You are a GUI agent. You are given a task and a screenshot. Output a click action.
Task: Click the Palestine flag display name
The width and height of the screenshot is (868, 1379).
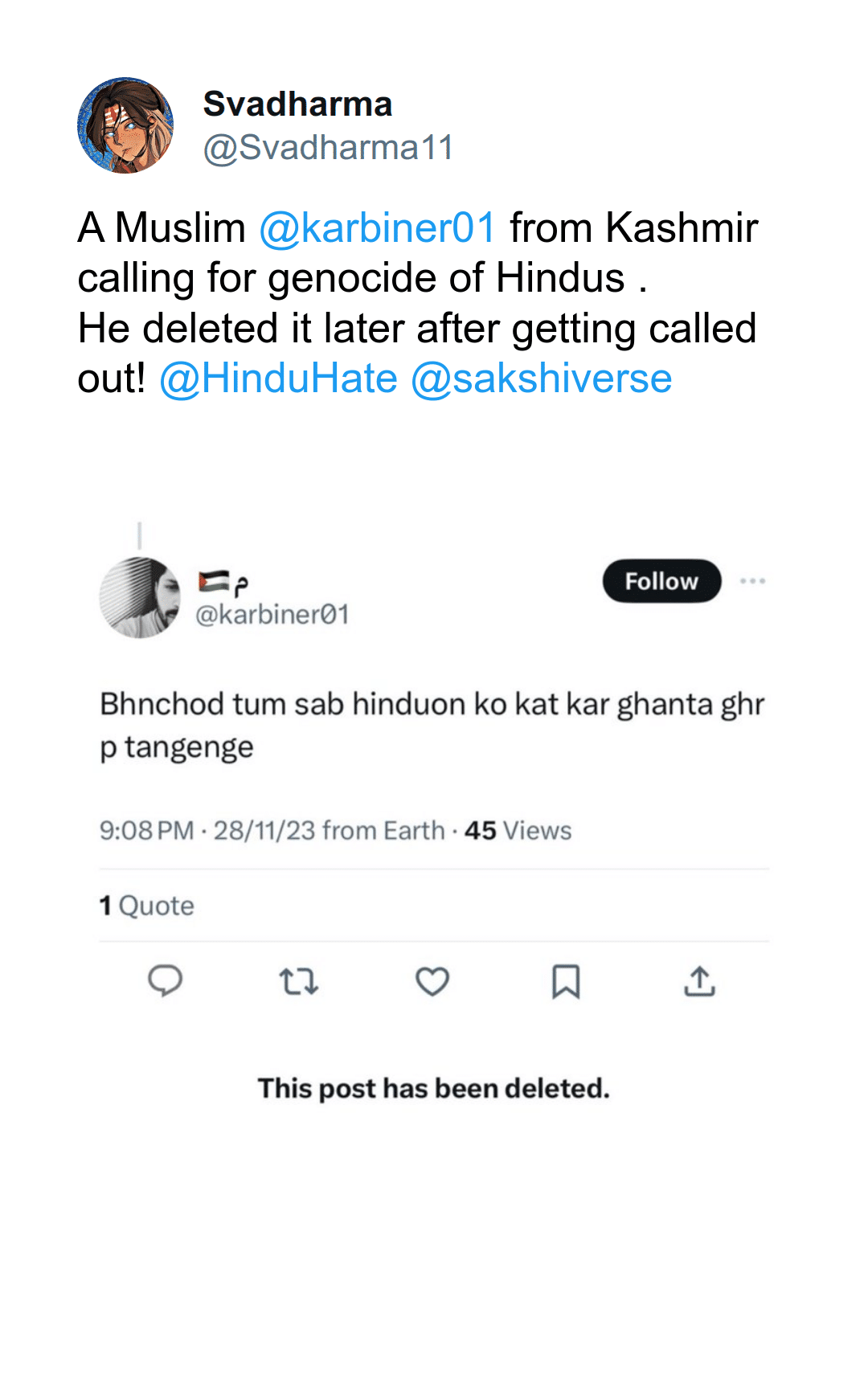click(223, 582)
